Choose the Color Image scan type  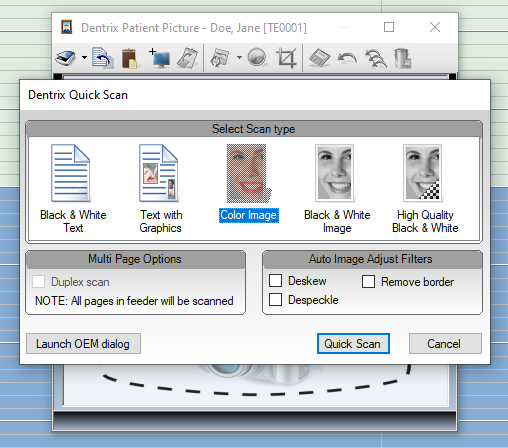(249, 183)
